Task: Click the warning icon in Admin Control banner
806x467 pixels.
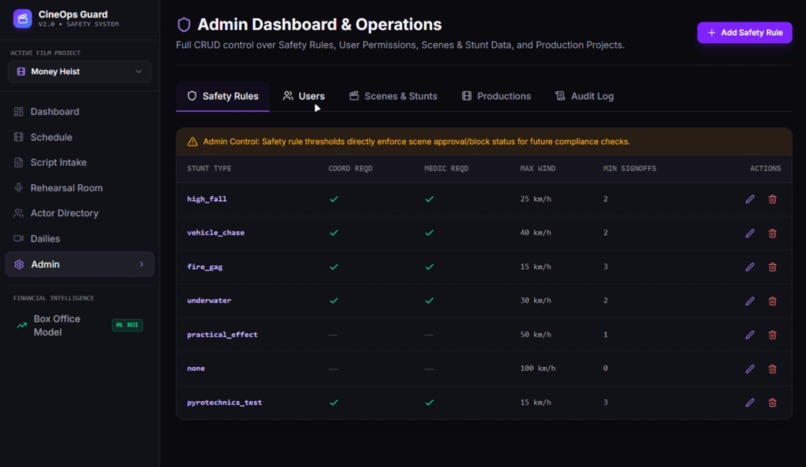Action: click(x=192, y=142)
